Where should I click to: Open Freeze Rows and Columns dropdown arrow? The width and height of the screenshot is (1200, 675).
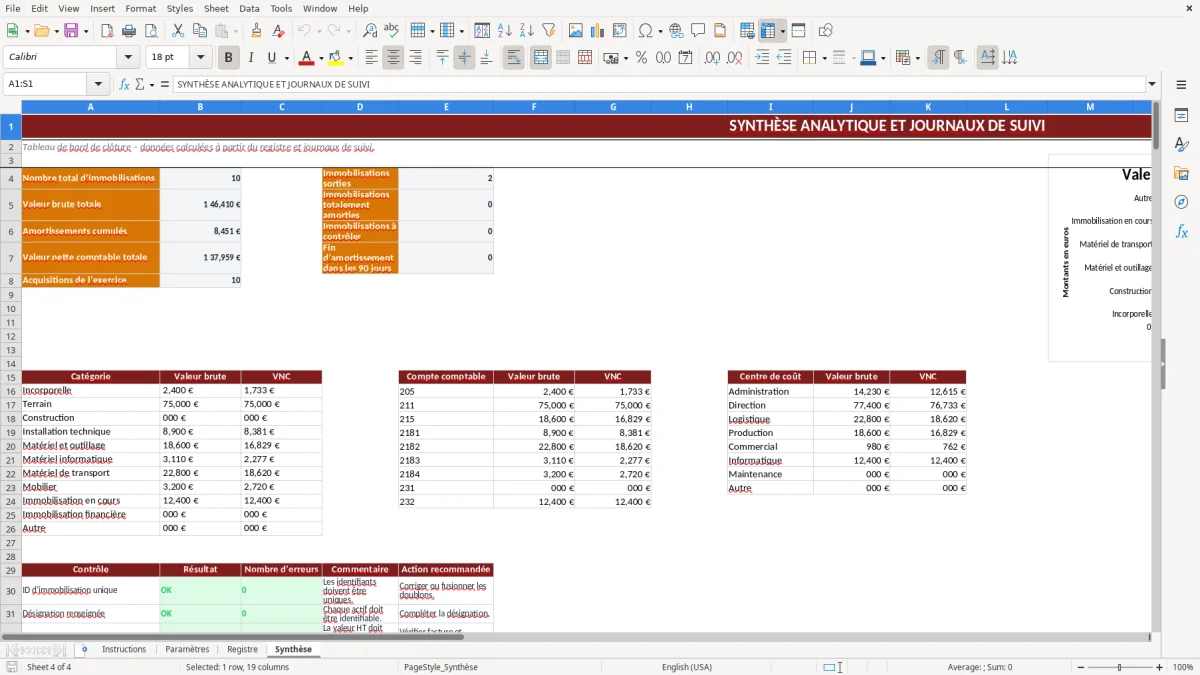[782, 31]
